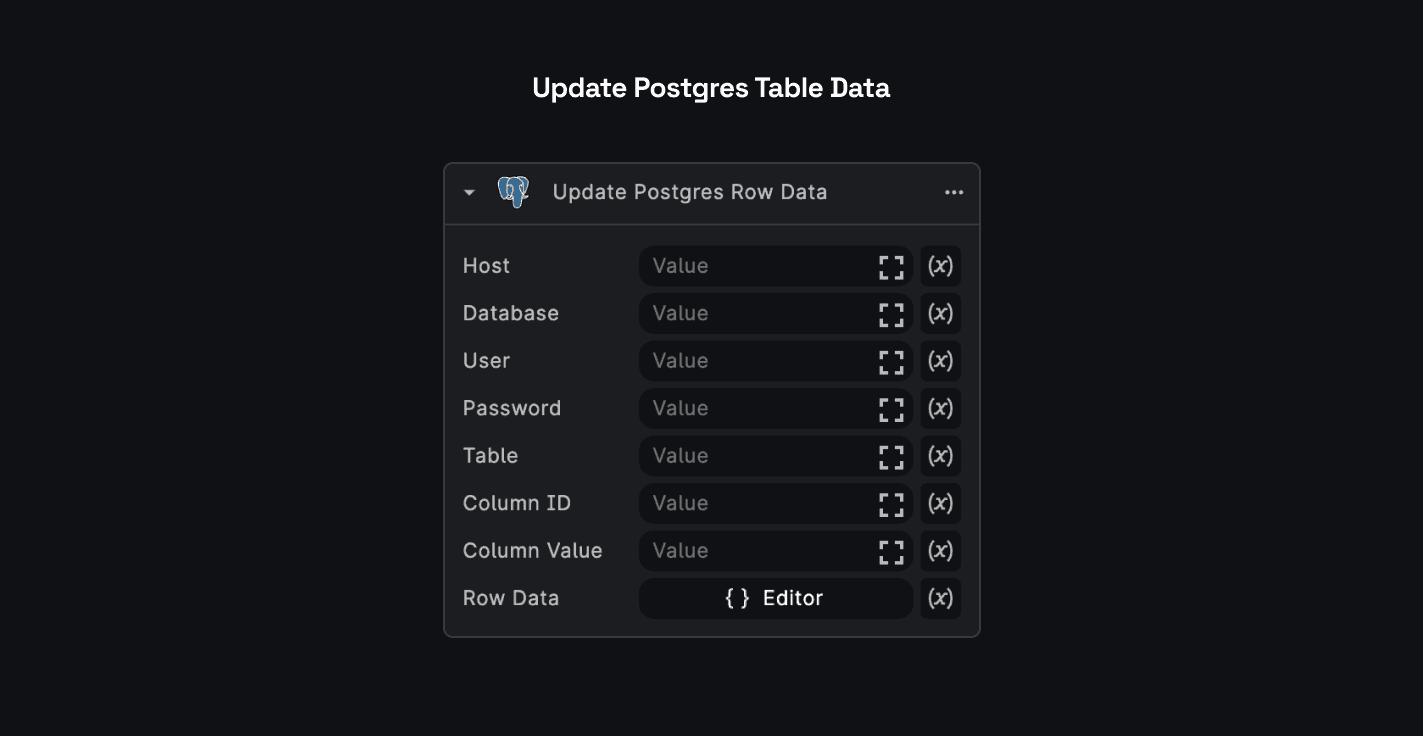The width and height of the screenshot is (1423, 736).
Task: Toggle variable mode for Host field
Action: 940,267
